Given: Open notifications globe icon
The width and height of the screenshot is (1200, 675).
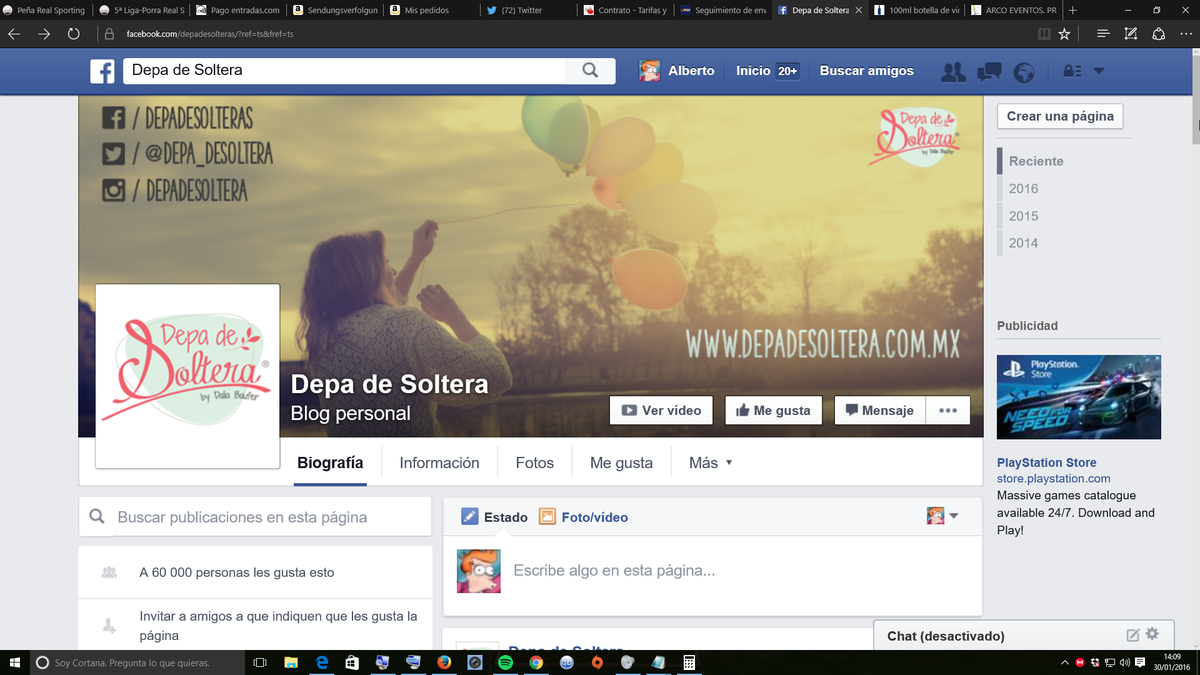Looking at the screenshot, I should (1023, 71).
